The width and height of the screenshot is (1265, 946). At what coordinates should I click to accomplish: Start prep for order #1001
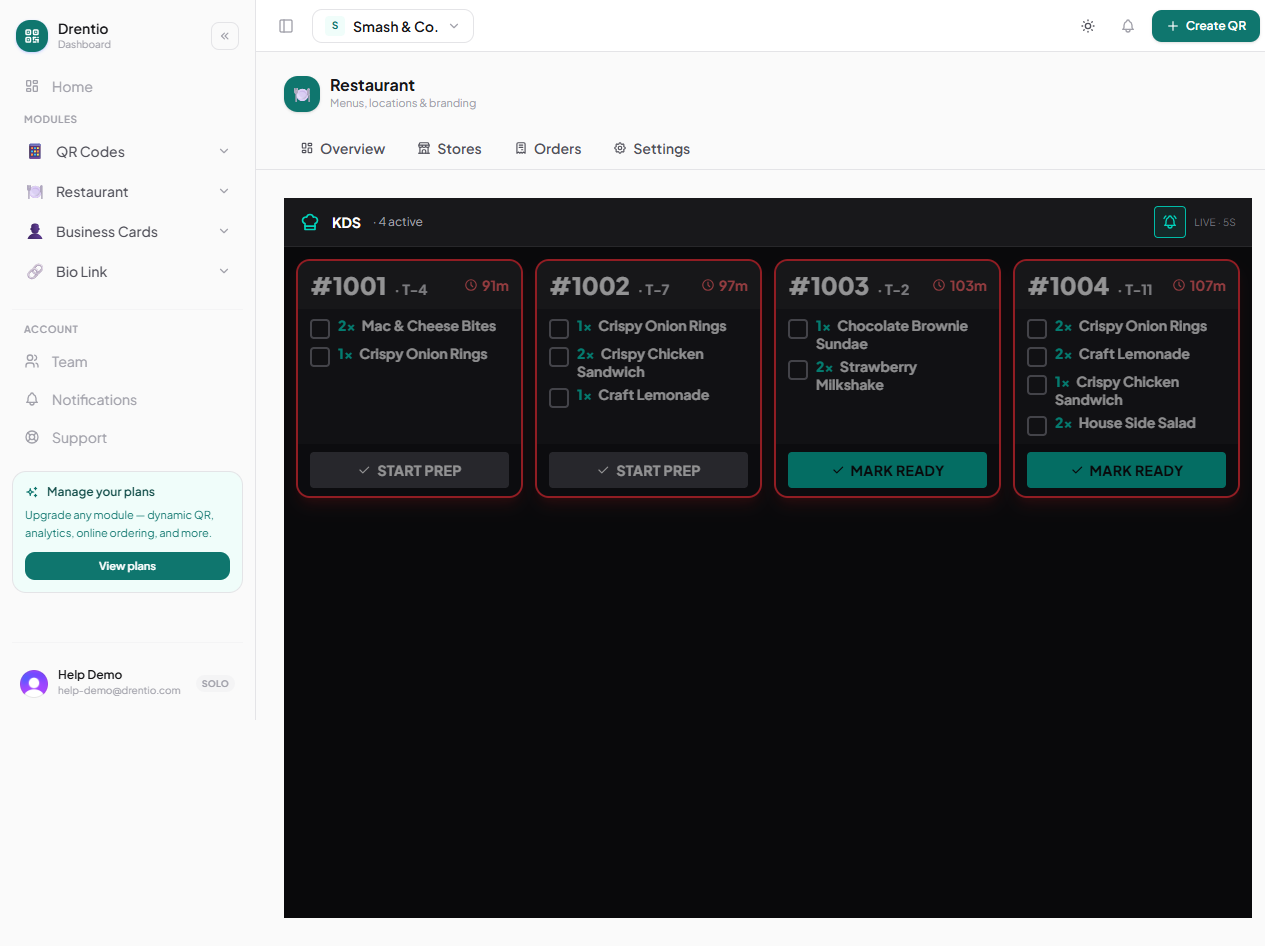tap(409, 470)
